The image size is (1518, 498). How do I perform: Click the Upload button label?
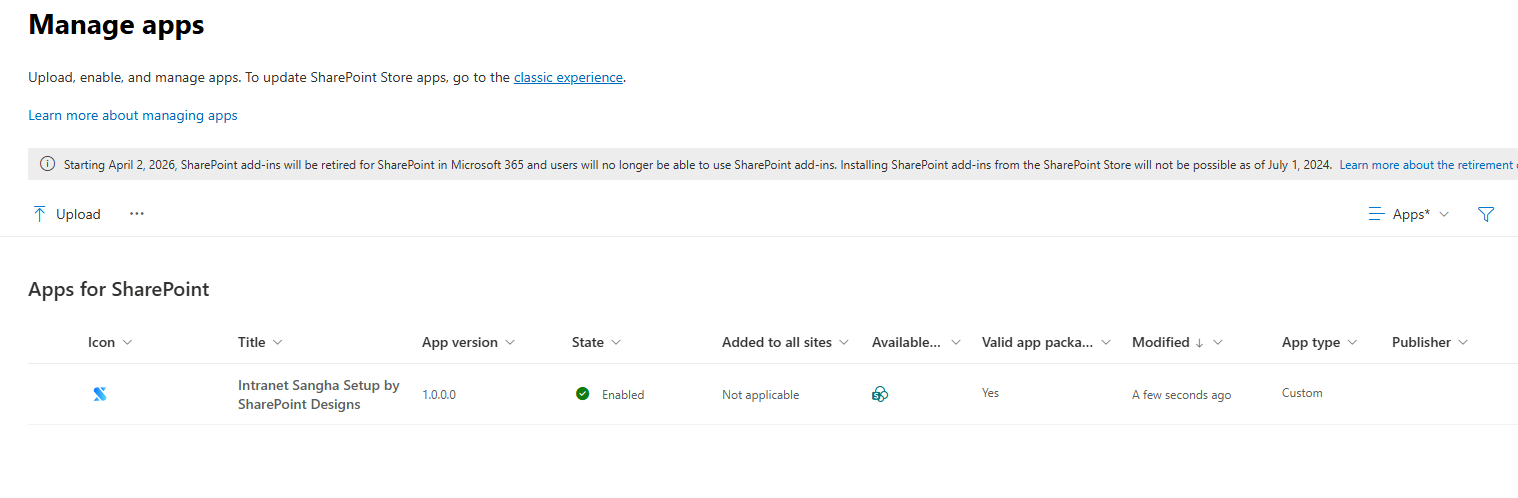pos(78,214)
